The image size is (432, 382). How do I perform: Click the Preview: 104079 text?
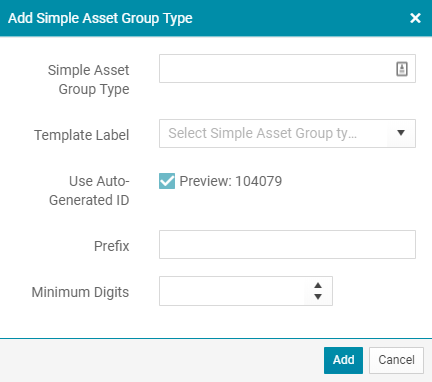tap(231, 181)
